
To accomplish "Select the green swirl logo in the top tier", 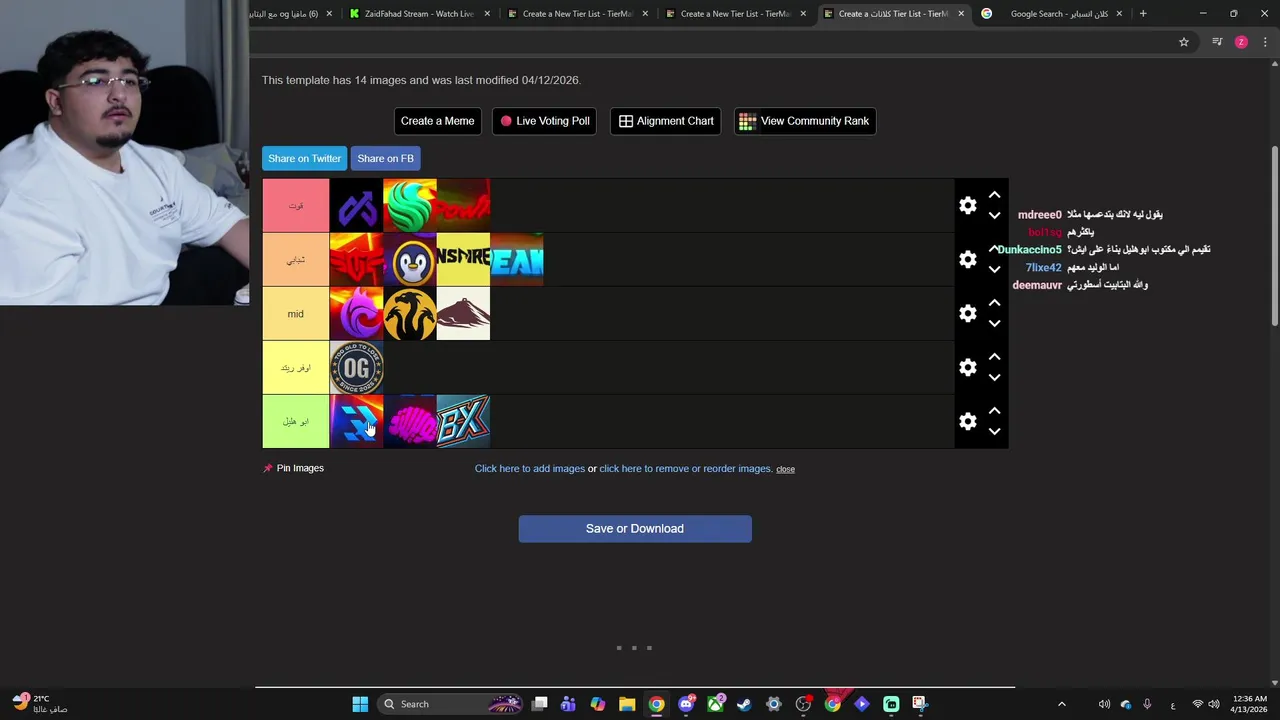I will point(410,205).
